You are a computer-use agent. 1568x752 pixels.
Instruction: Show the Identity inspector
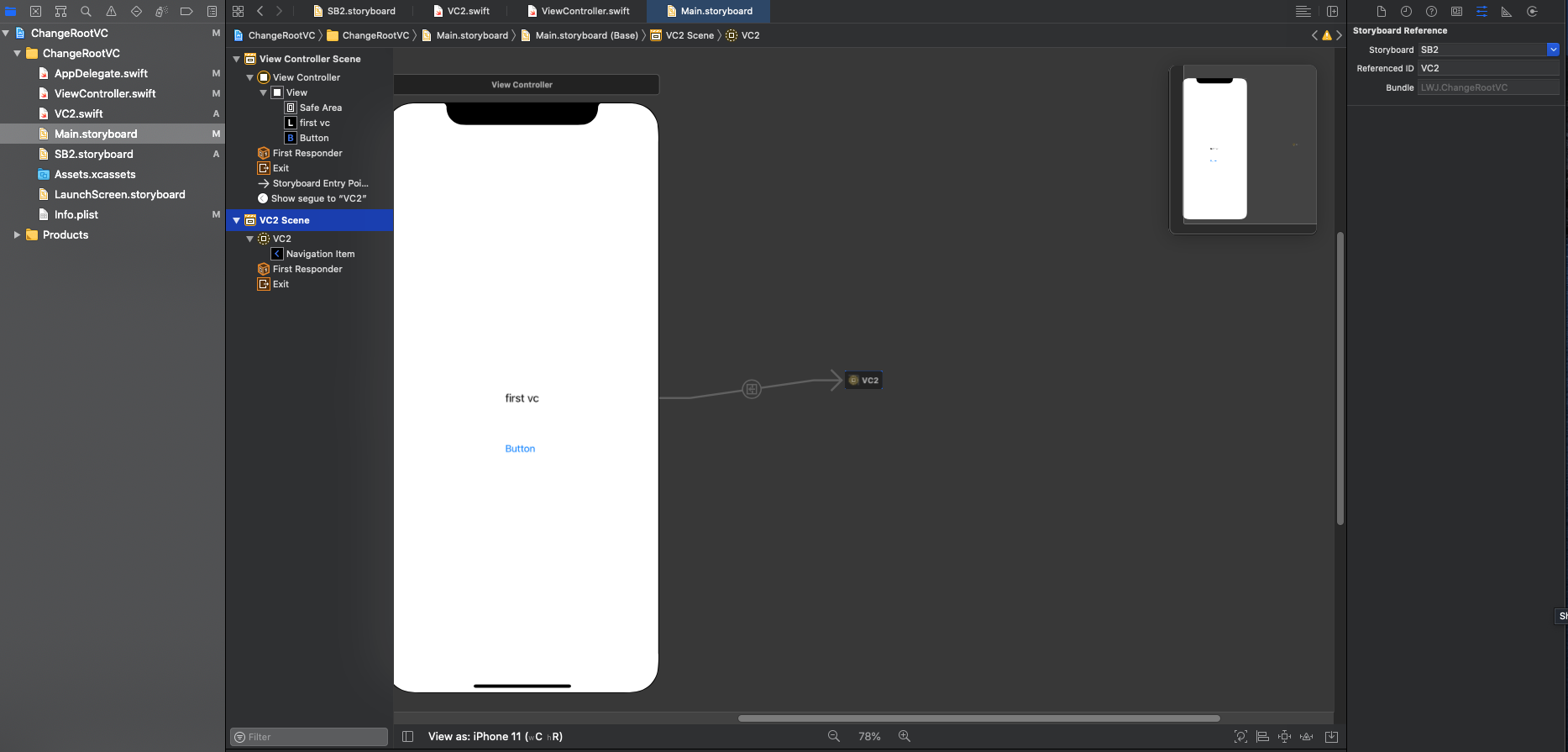pos(1456,11)
